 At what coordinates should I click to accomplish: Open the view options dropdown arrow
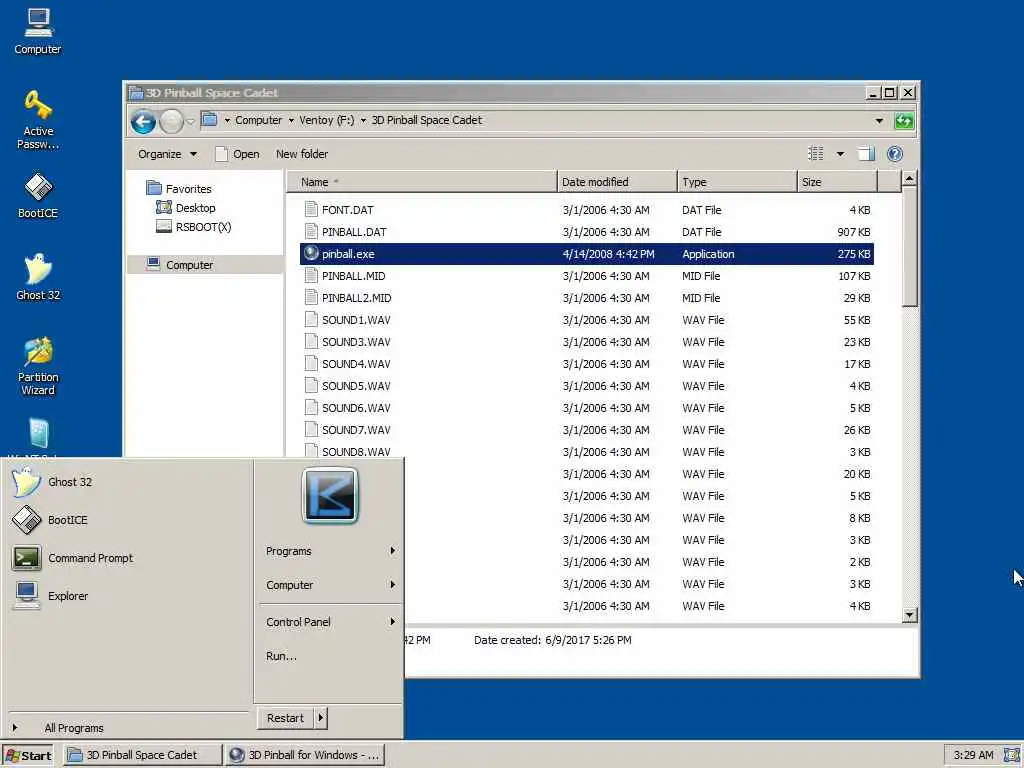[x=840, y=154]
